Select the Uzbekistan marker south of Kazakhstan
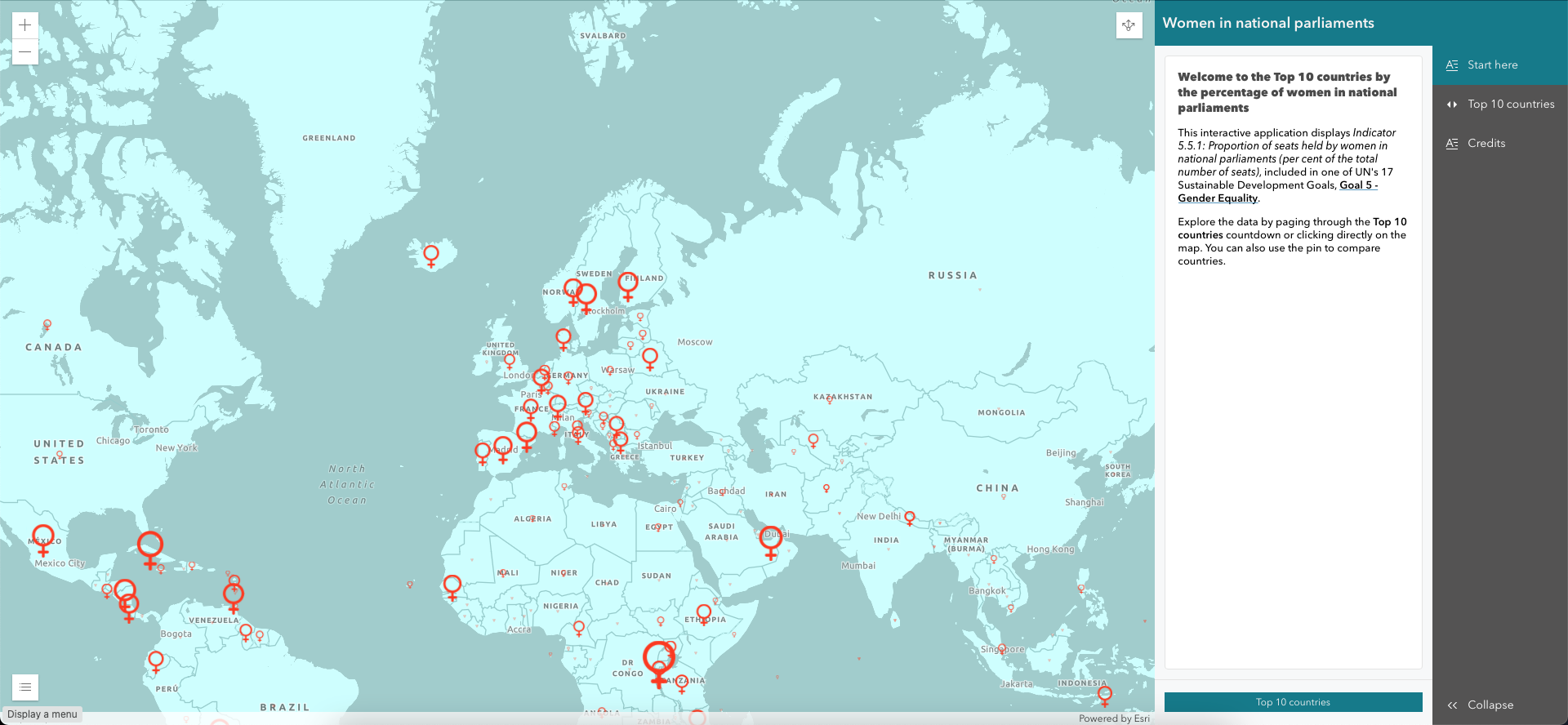 click(x=813, y=441)
